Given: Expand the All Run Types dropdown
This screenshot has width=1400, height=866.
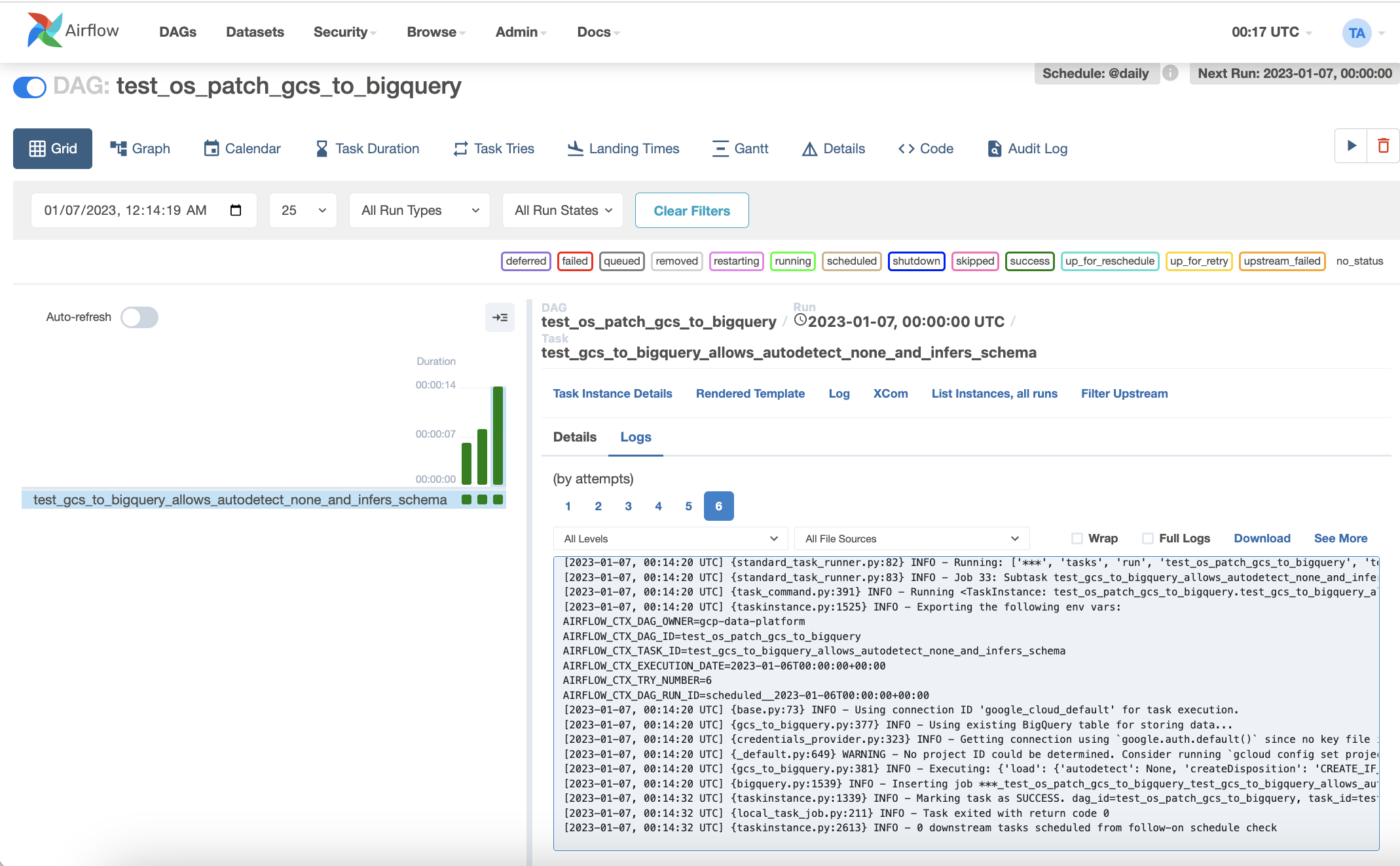Looking at the screenshot, I should click(420, 210).
